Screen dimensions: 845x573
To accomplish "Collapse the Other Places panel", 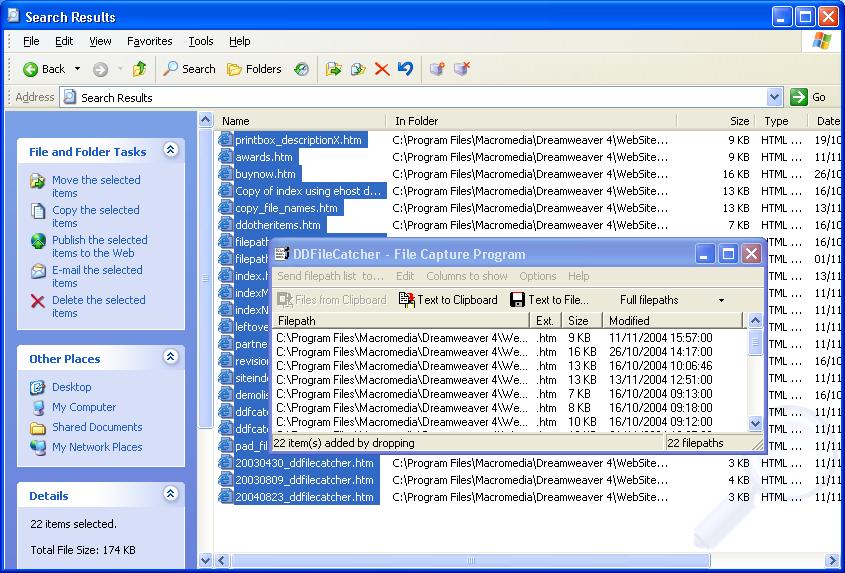I will pos(171,357).
